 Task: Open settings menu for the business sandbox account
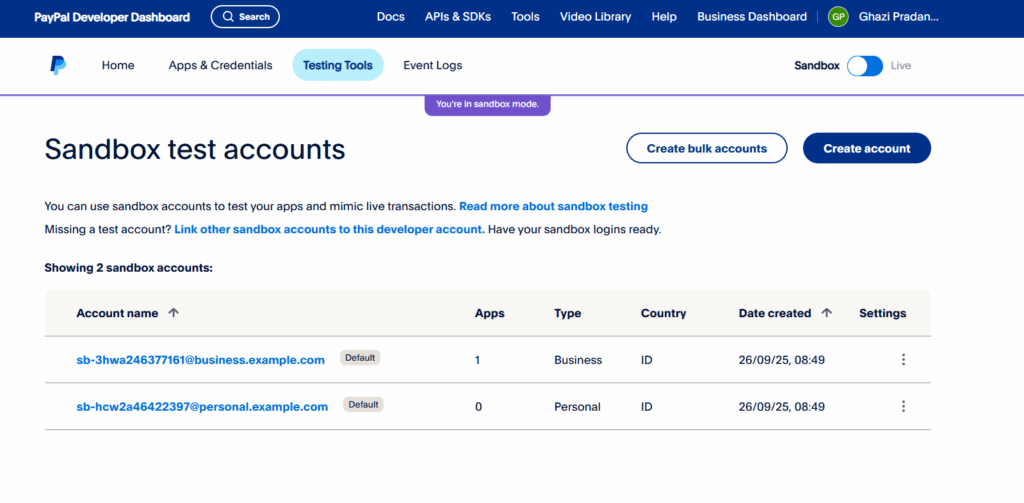click(x=903, y=359)
